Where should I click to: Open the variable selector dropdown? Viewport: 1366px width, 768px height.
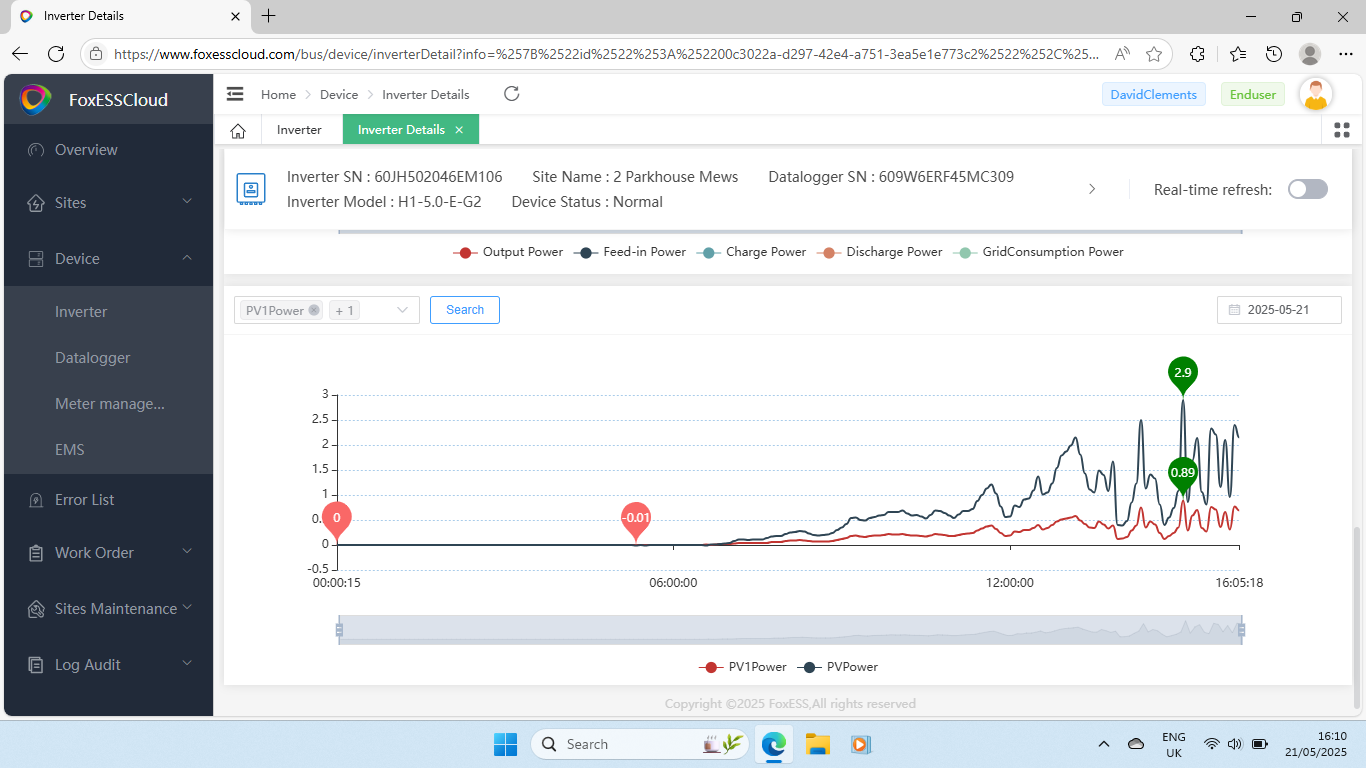[401, 310]
